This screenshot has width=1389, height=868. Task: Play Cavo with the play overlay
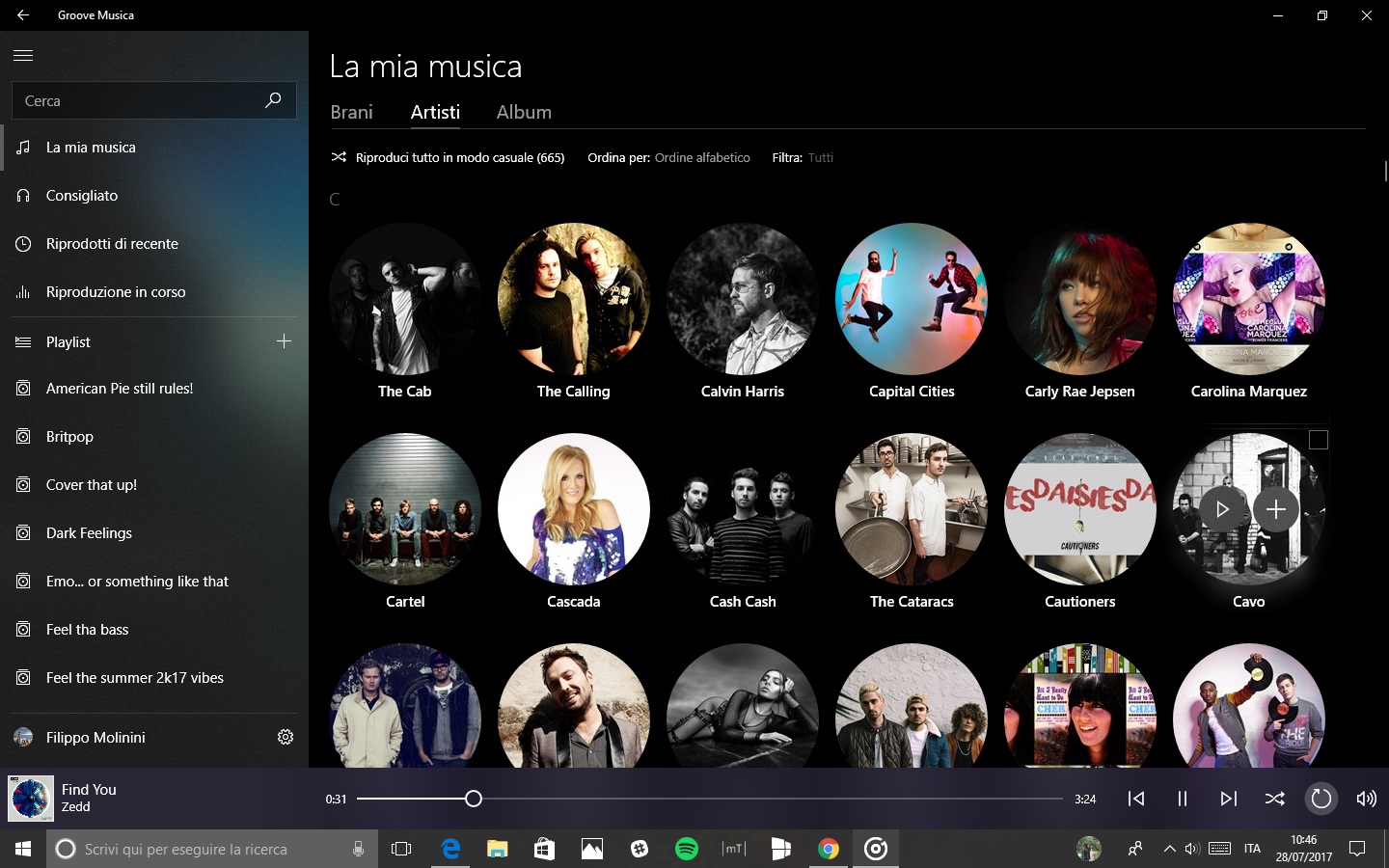[x=1222, y=509]
